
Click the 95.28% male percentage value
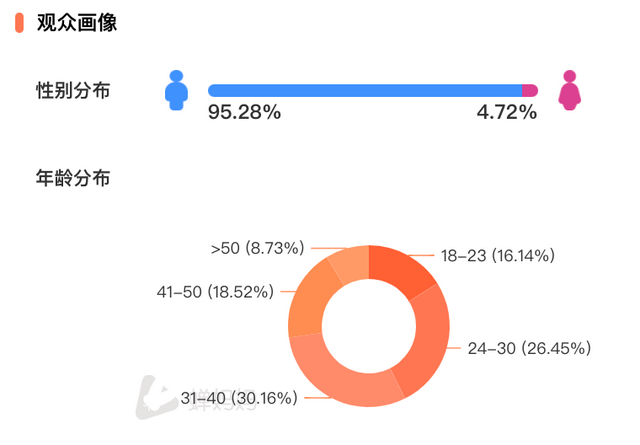244,112
